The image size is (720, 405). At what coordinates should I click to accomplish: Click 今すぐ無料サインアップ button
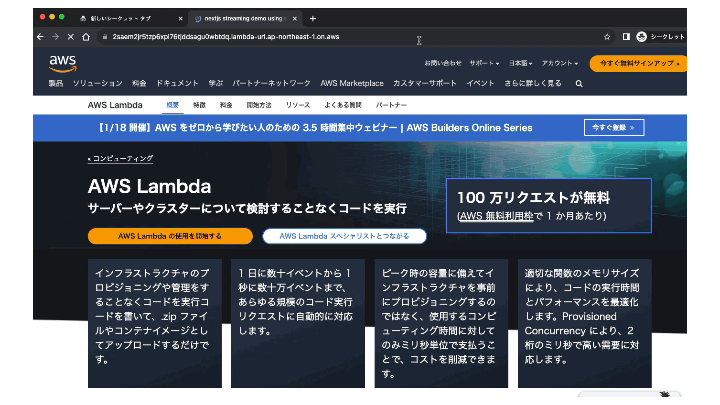tap(638, 63)
